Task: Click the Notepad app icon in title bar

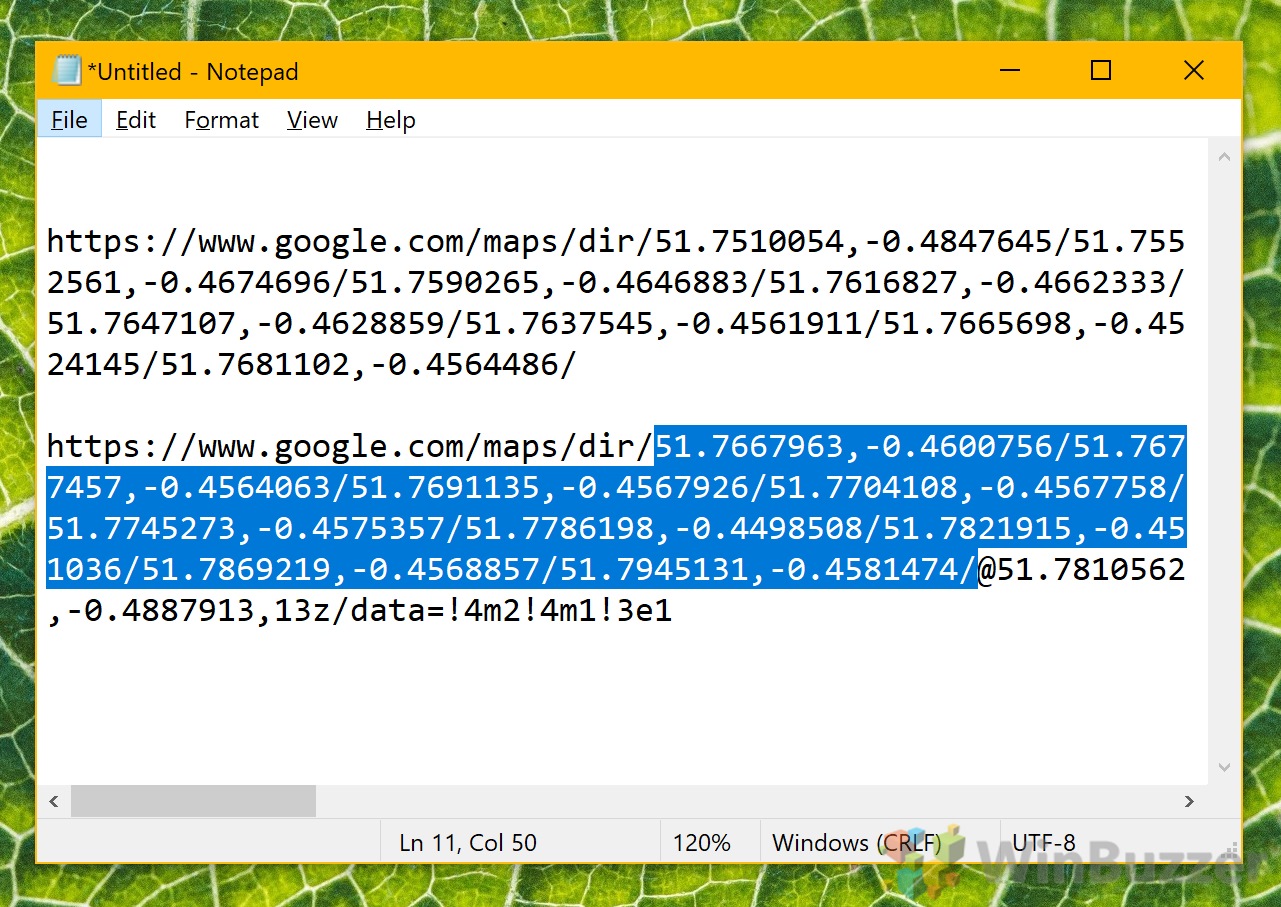Action: click(x=66, y=71)
